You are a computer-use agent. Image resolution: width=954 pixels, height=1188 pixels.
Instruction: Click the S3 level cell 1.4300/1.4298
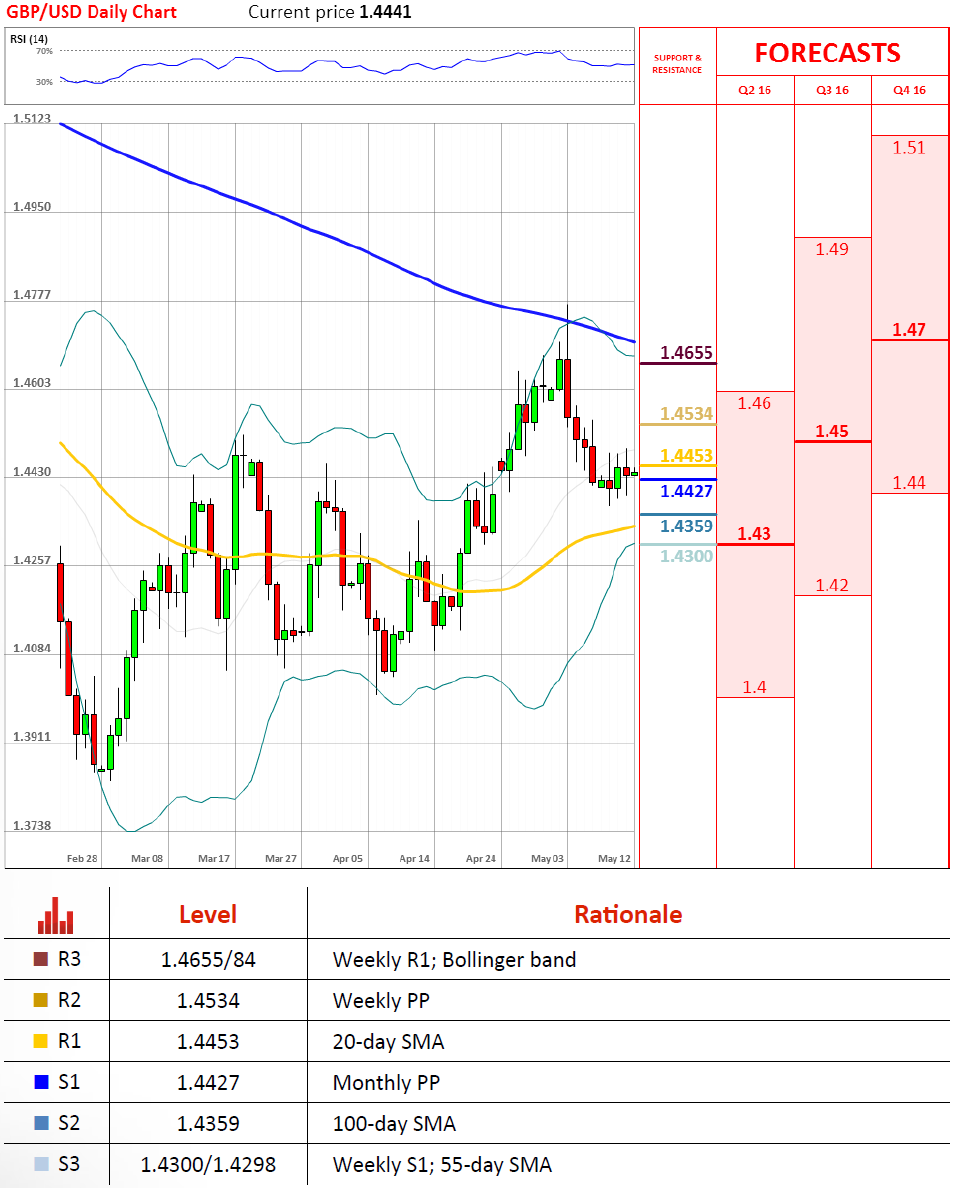pos(208,1165)
